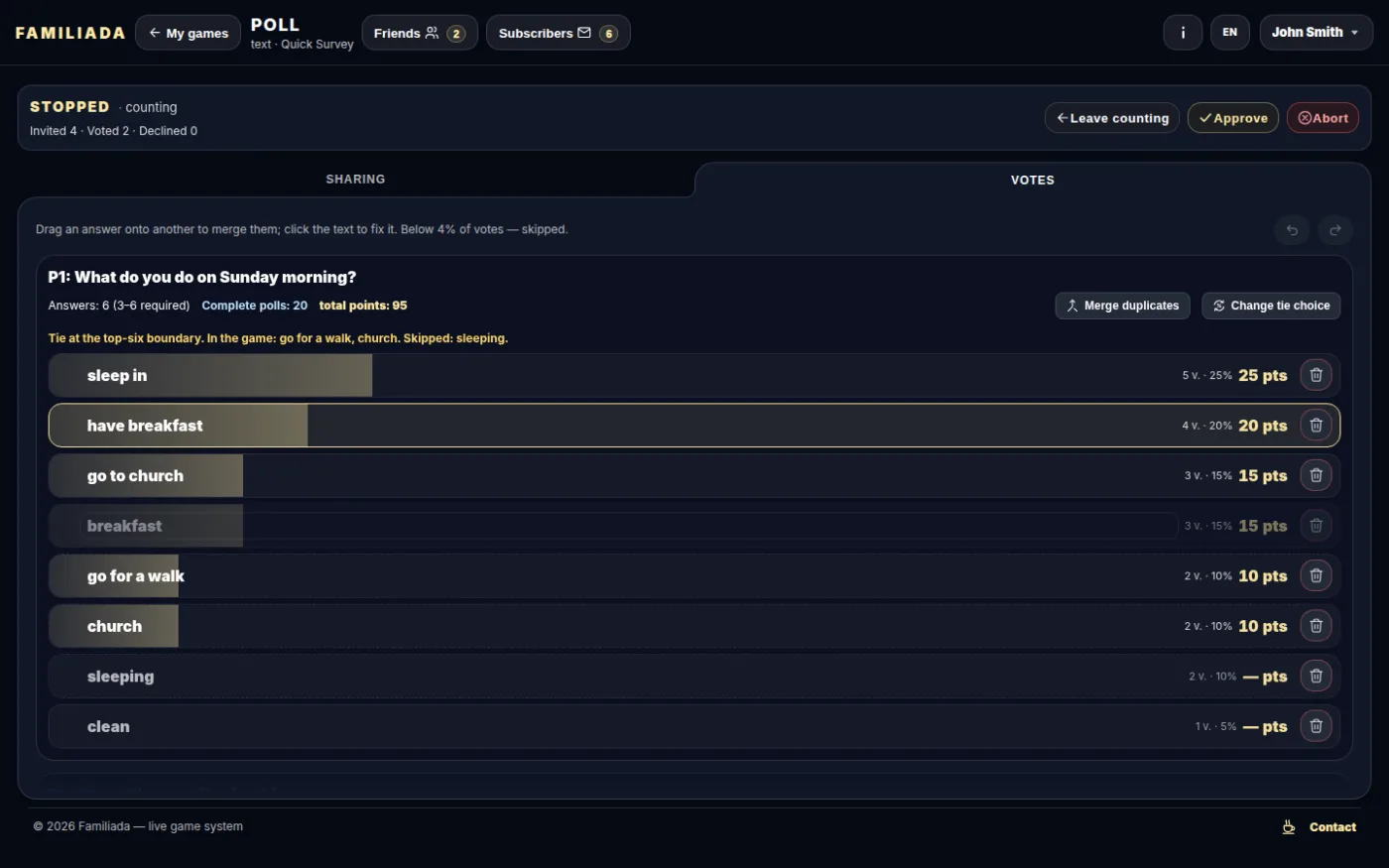Switch to the Sharing tab
The image size is (1389, 868).
pyautogui.click(x=355, y=180)
